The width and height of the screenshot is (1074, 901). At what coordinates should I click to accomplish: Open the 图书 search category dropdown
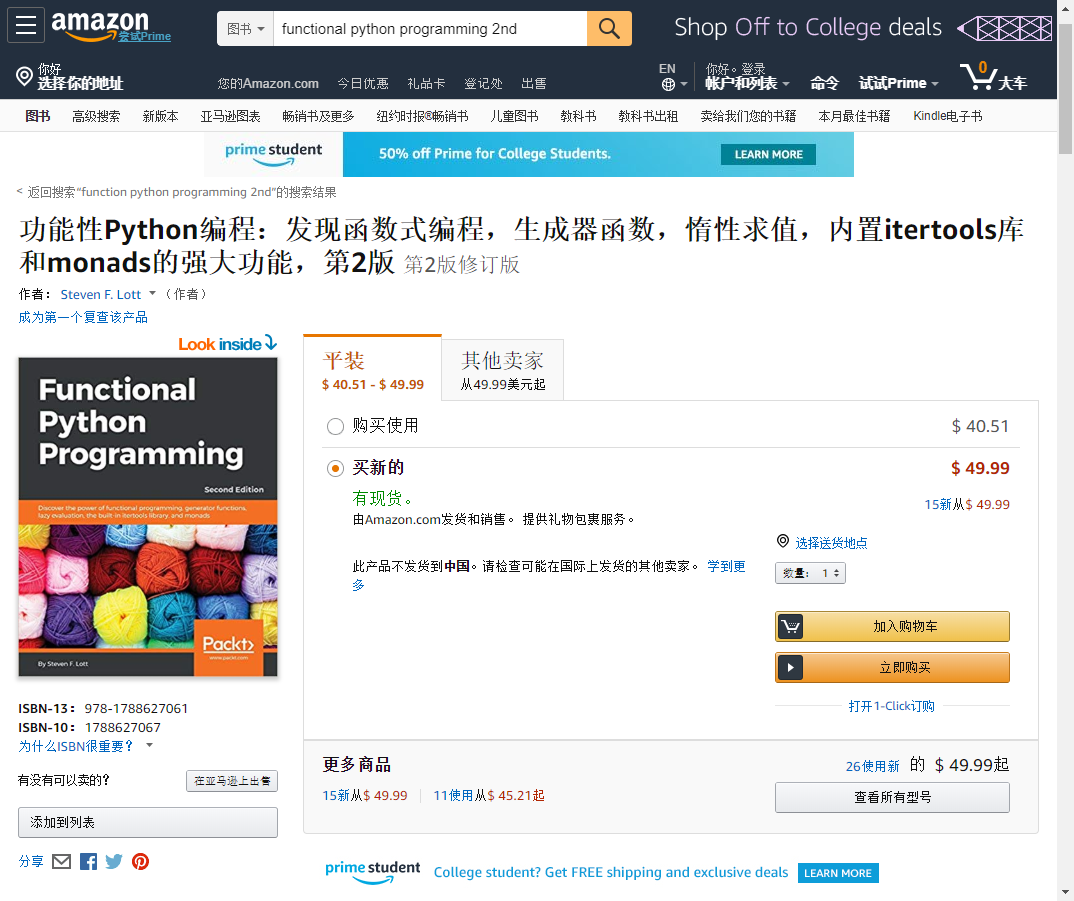pyautogui.click(x=245, y=28)
